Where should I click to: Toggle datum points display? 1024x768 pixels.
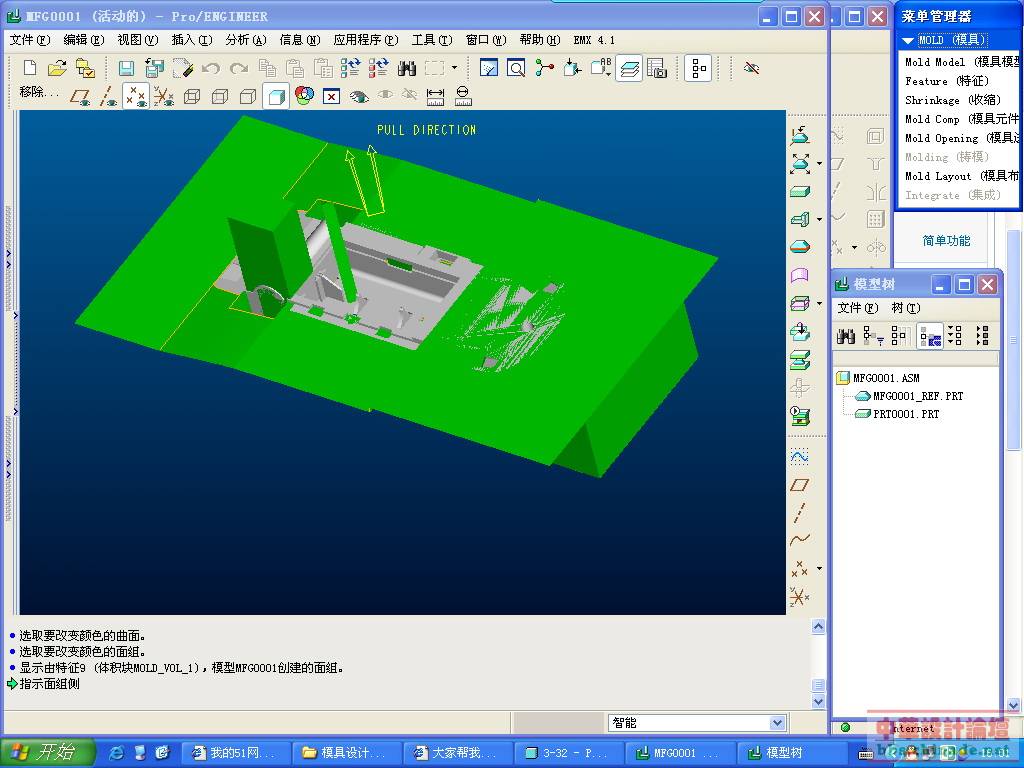[136, 97]
